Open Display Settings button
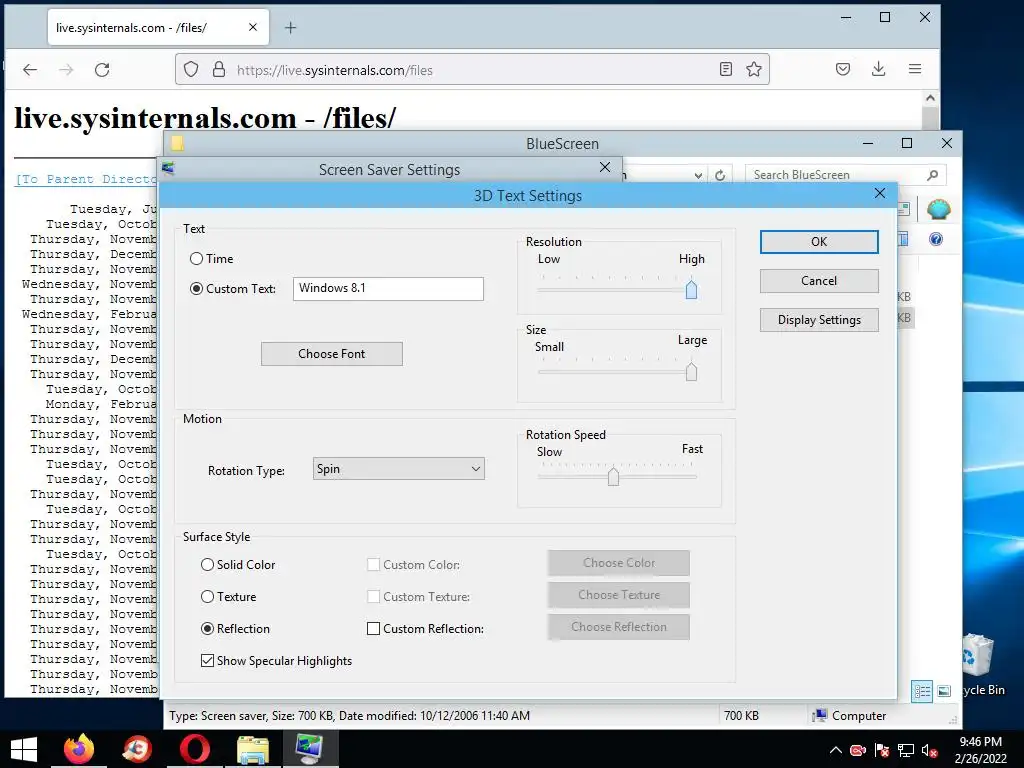 819,320
